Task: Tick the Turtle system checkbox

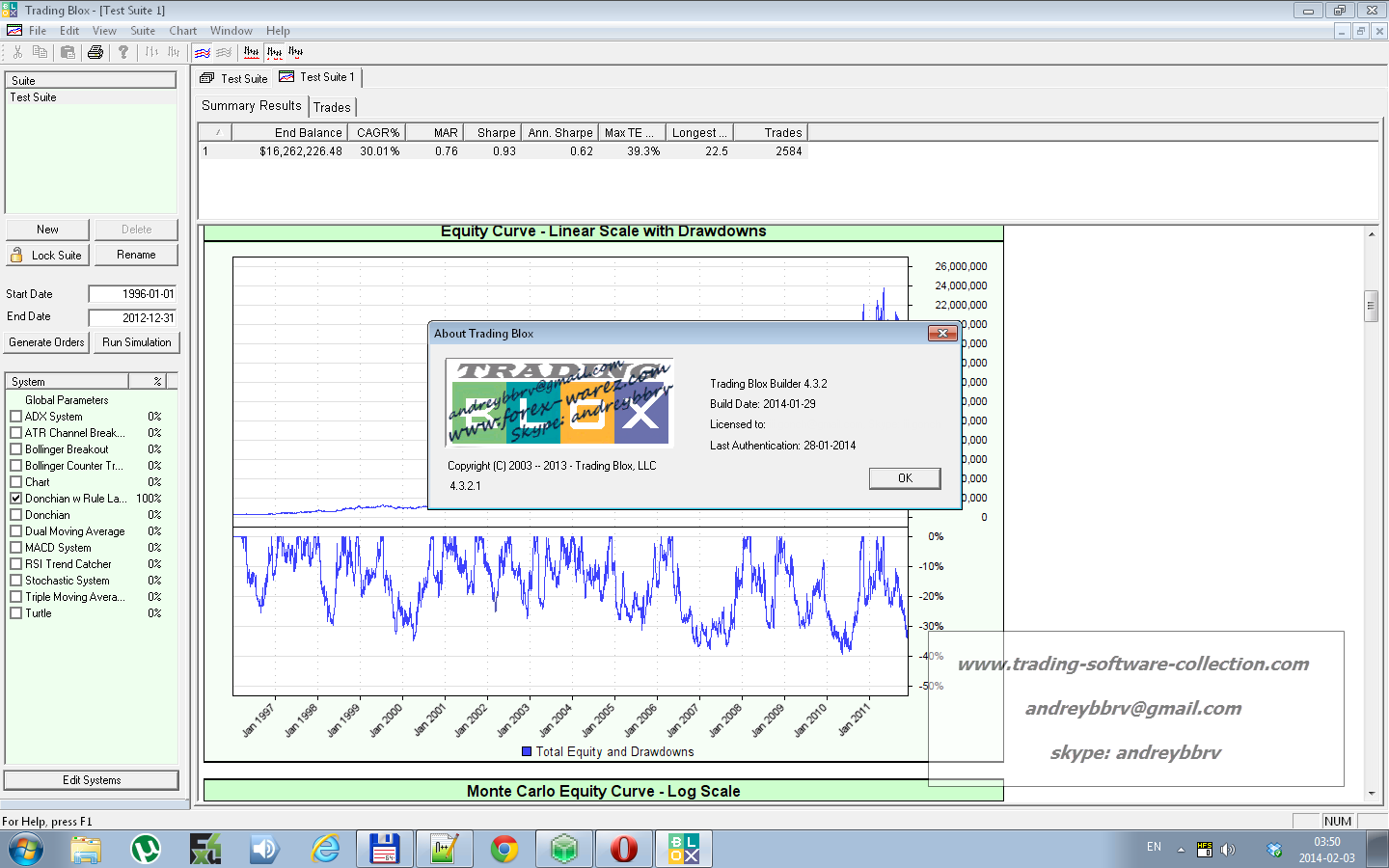Action: coord(16,613)
